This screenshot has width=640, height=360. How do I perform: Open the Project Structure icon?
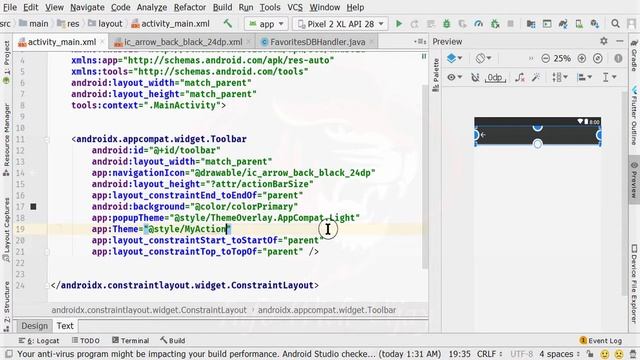[x=531, y=24]
